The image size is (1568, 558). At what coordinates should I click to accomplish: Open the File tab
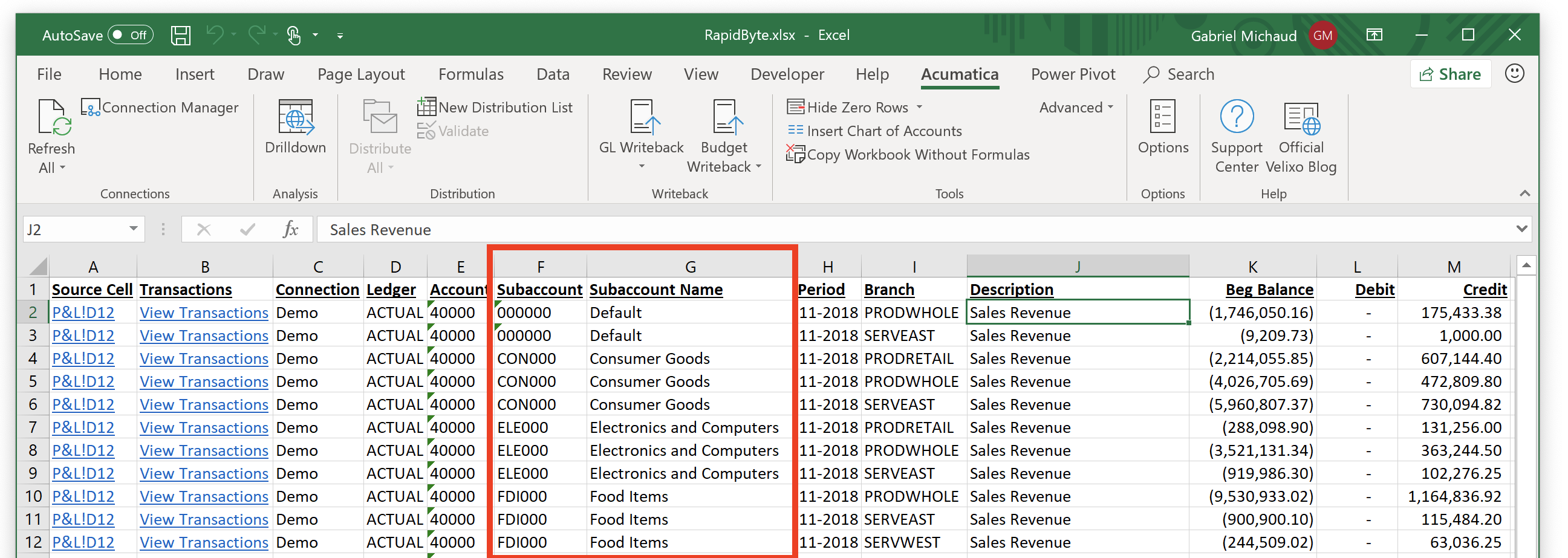click(50, 74)
